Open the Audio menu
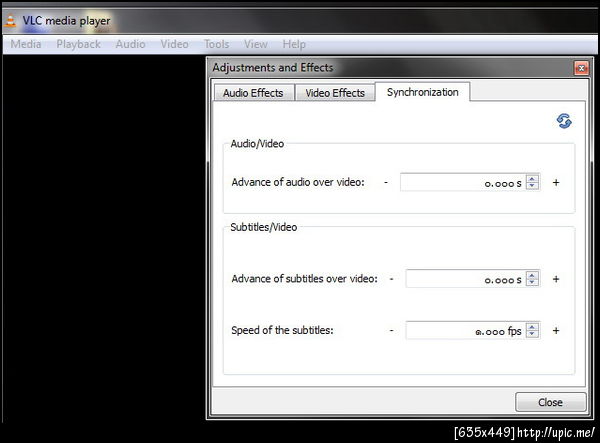This screenshot has width=600, height=443. 130,44
